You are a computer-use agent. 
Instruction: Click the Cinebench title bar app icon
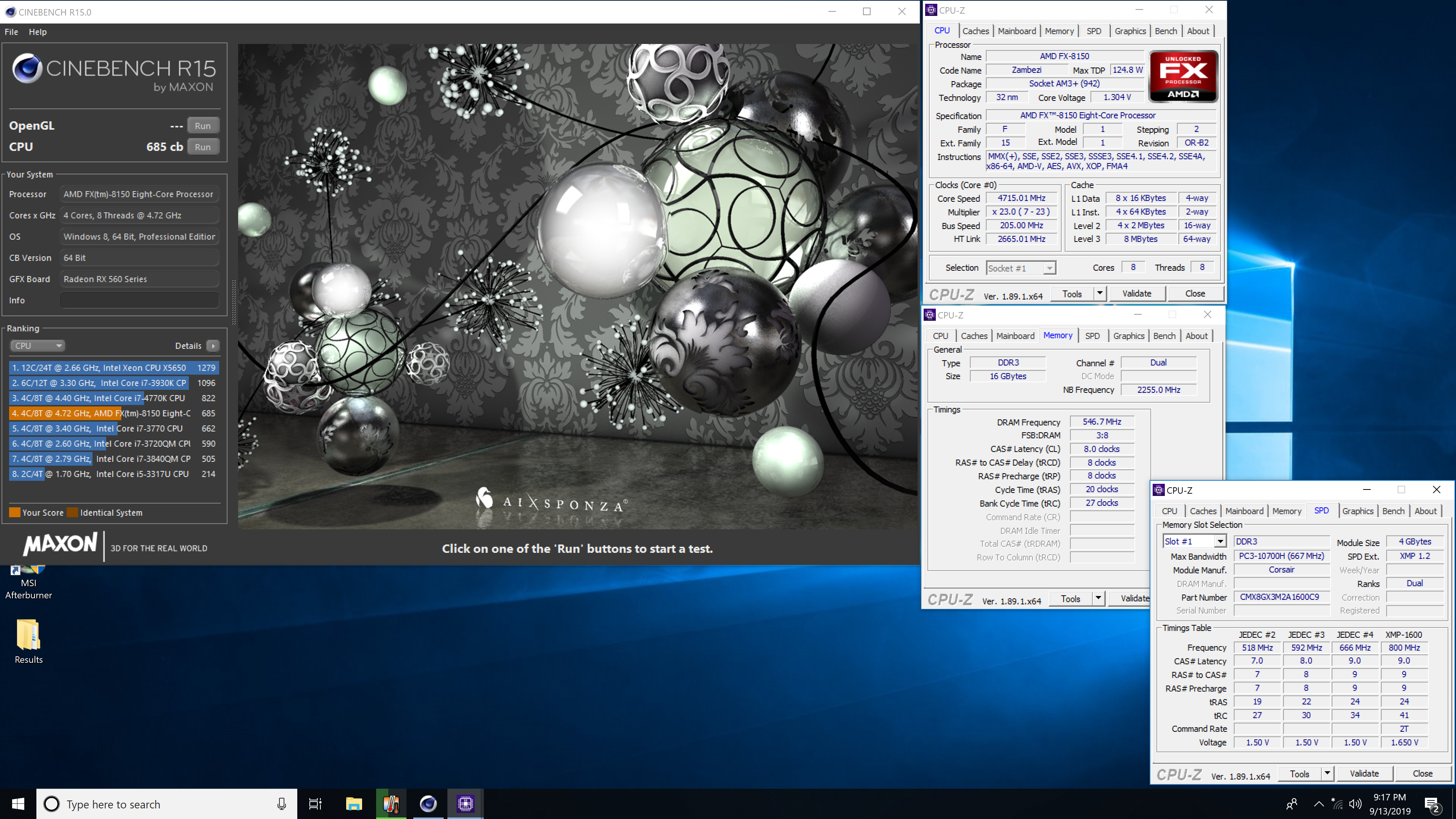click(10, 12)
